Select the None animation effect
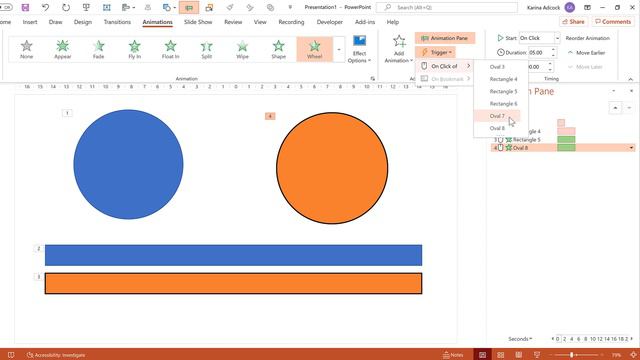Viewport: 640px width, 360px height. [27, 49]
